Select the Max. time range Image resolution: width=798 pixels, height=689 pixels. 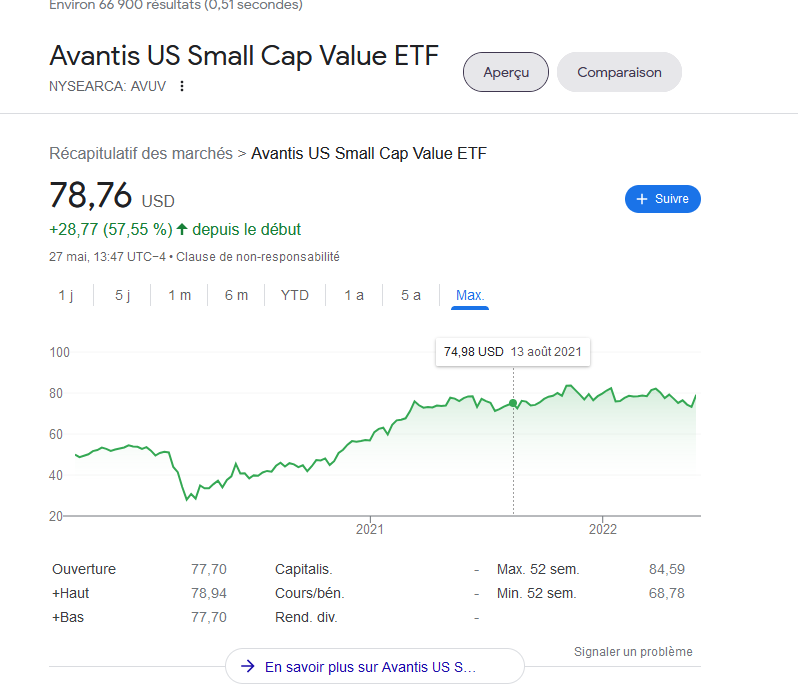[470, 295]
